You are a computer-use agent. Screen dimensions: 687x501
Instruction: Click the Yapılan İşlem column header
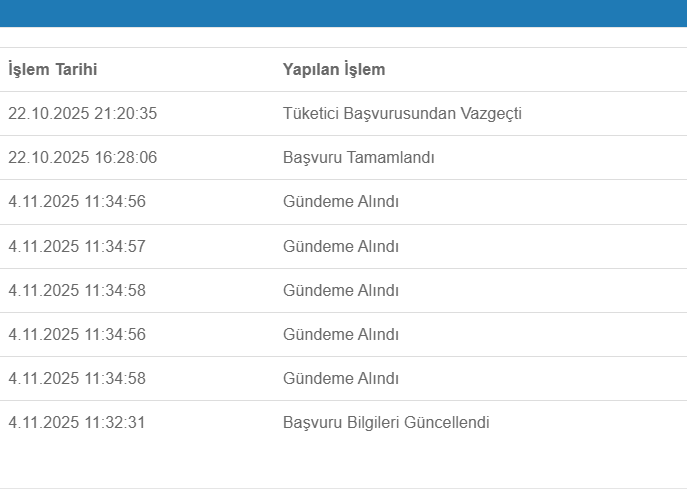334,70
